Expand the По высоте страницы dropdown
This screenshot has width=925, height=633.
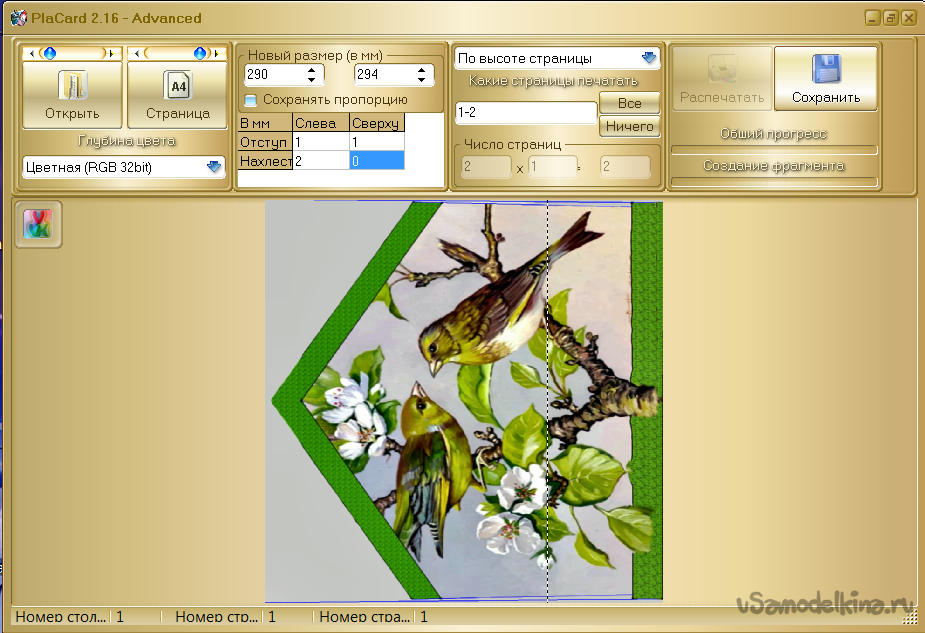(649, 58)
